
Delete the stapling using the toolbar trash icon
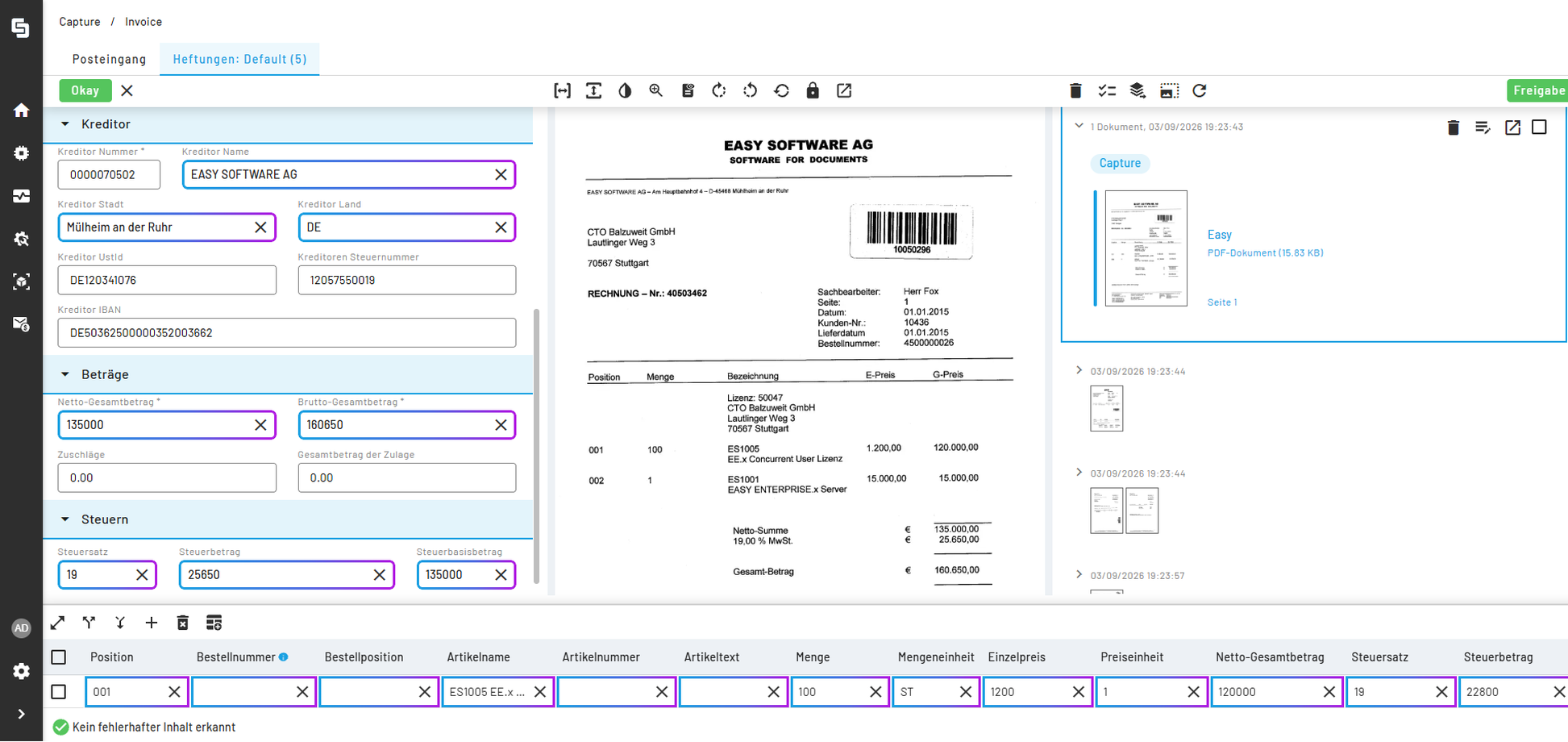click(x=1075, y=91)
